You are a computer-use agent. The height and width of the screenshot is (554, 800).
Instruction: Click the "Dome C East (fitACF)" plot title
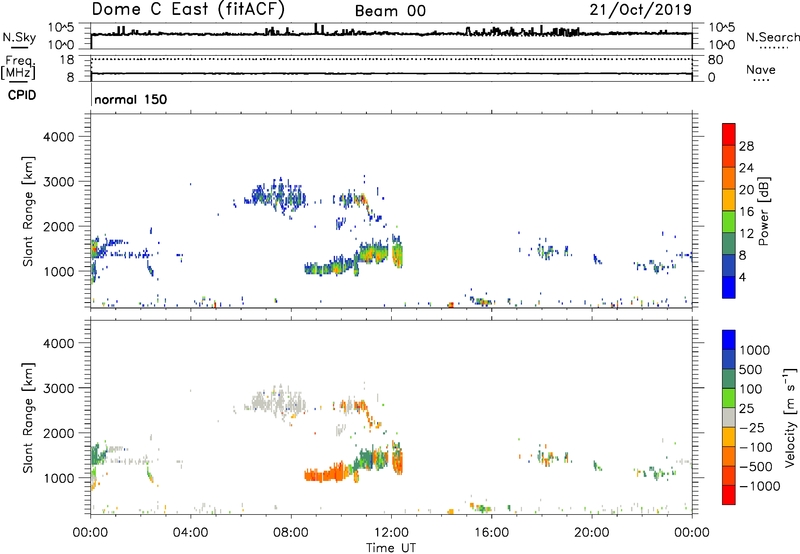tap(188, 9)
